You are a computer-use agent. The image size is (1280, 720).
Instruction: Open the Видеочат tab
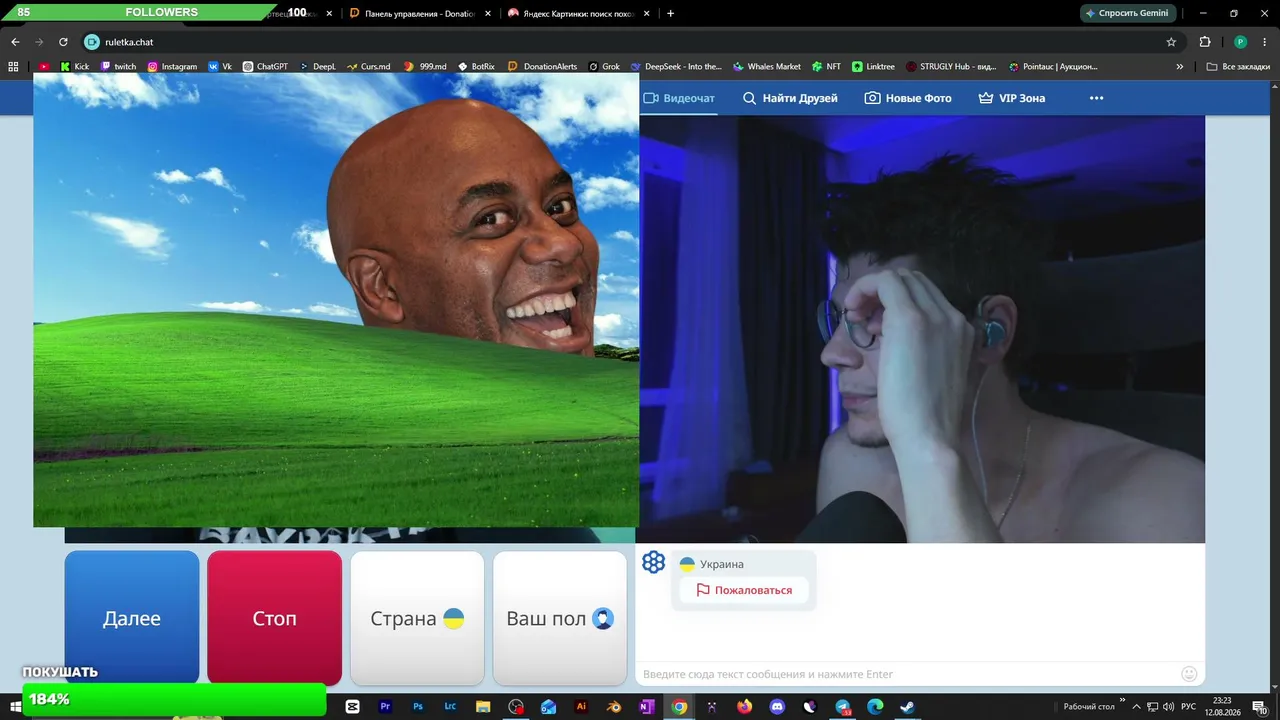pyautogui.click(x=679, y=98)
